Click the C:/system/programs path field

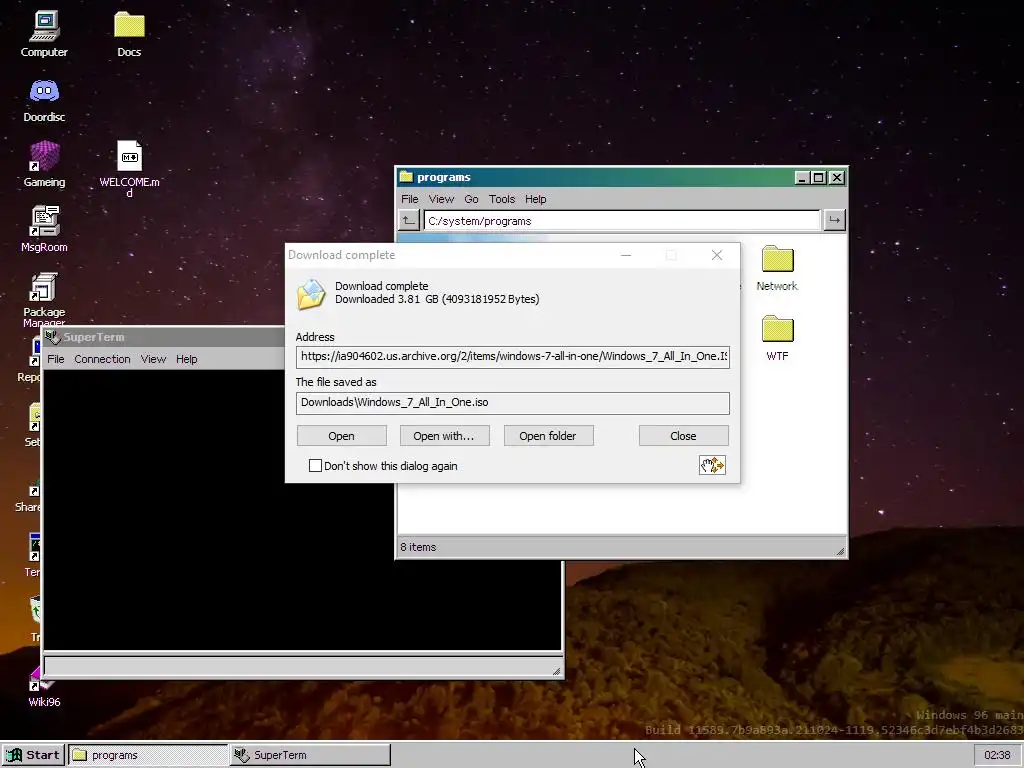pos(622,221)
